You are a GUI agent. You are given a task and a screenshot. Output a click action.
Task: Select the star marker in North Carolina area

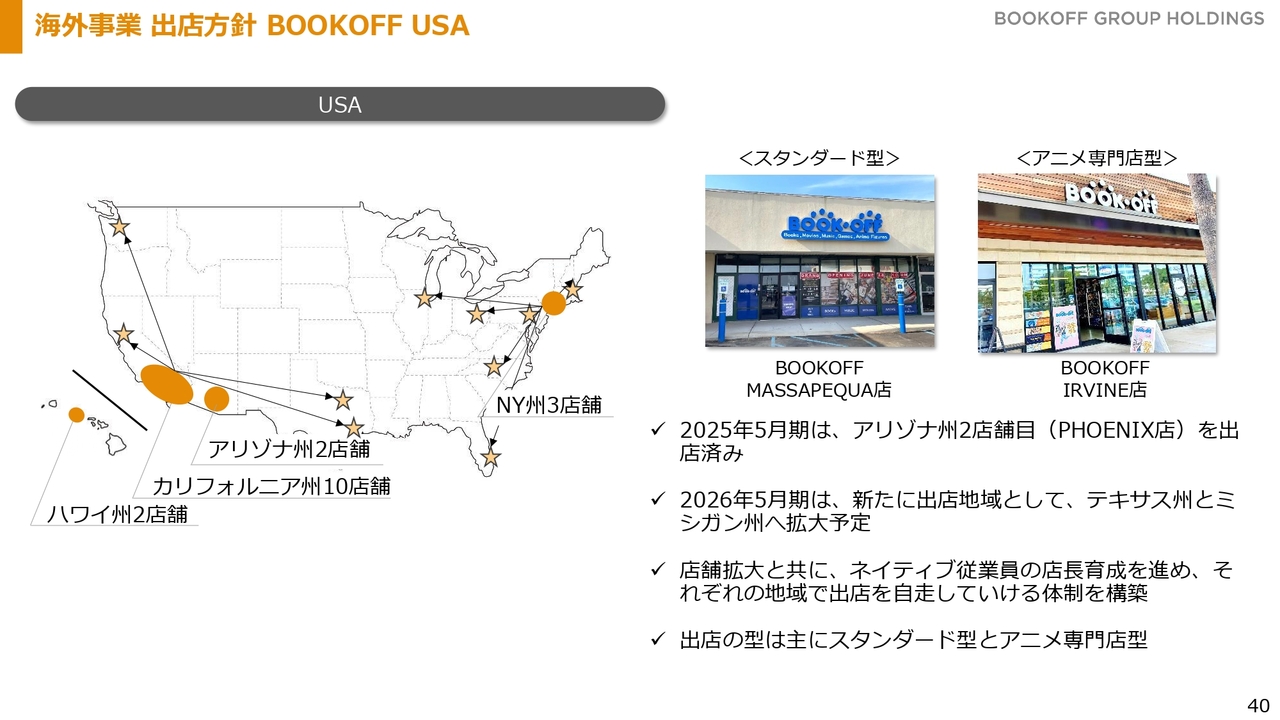click(494, 366)
